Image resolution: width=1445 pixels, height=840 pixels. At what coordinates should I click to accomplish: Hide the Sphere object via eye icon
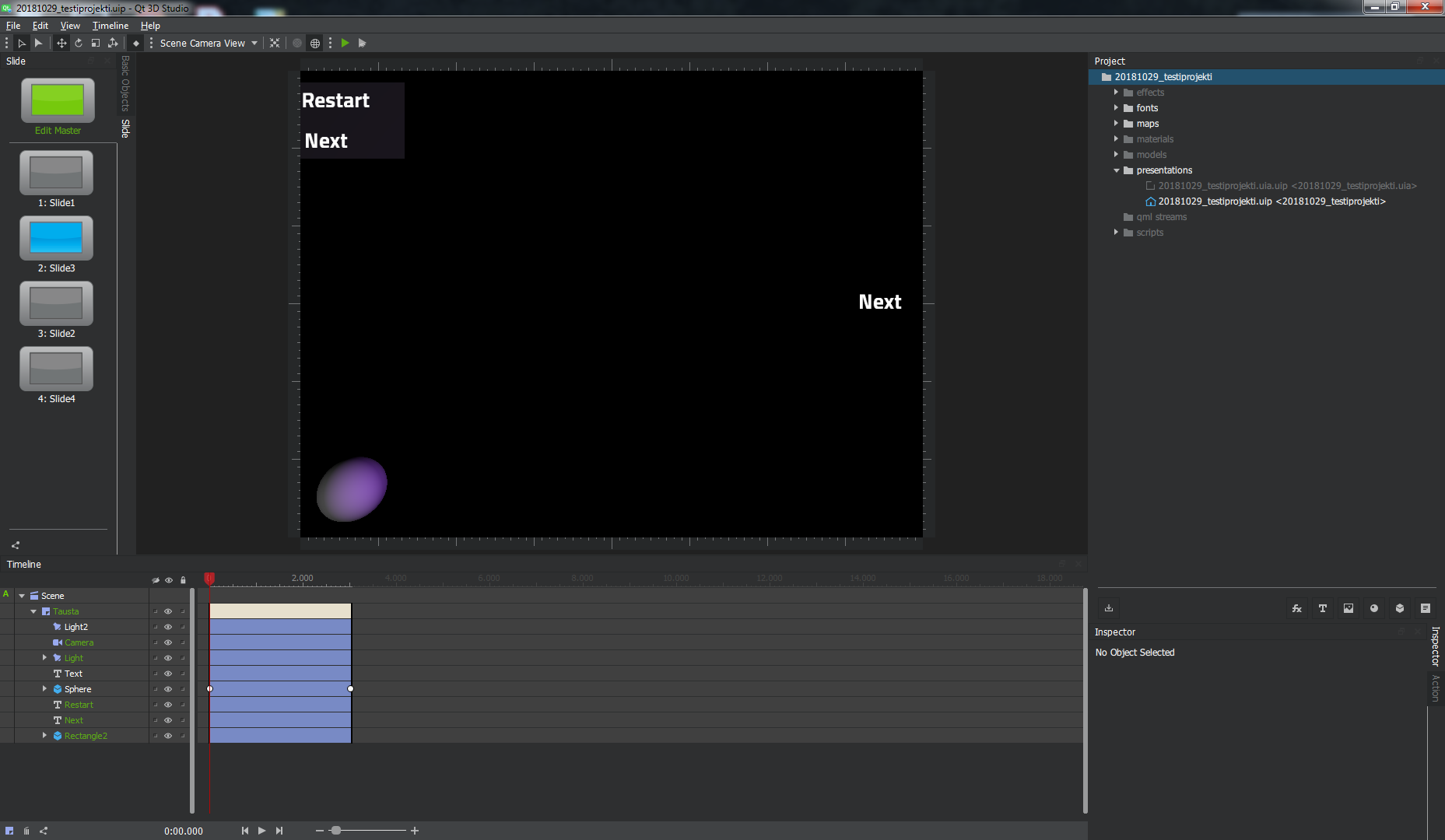tap(168, 689)
